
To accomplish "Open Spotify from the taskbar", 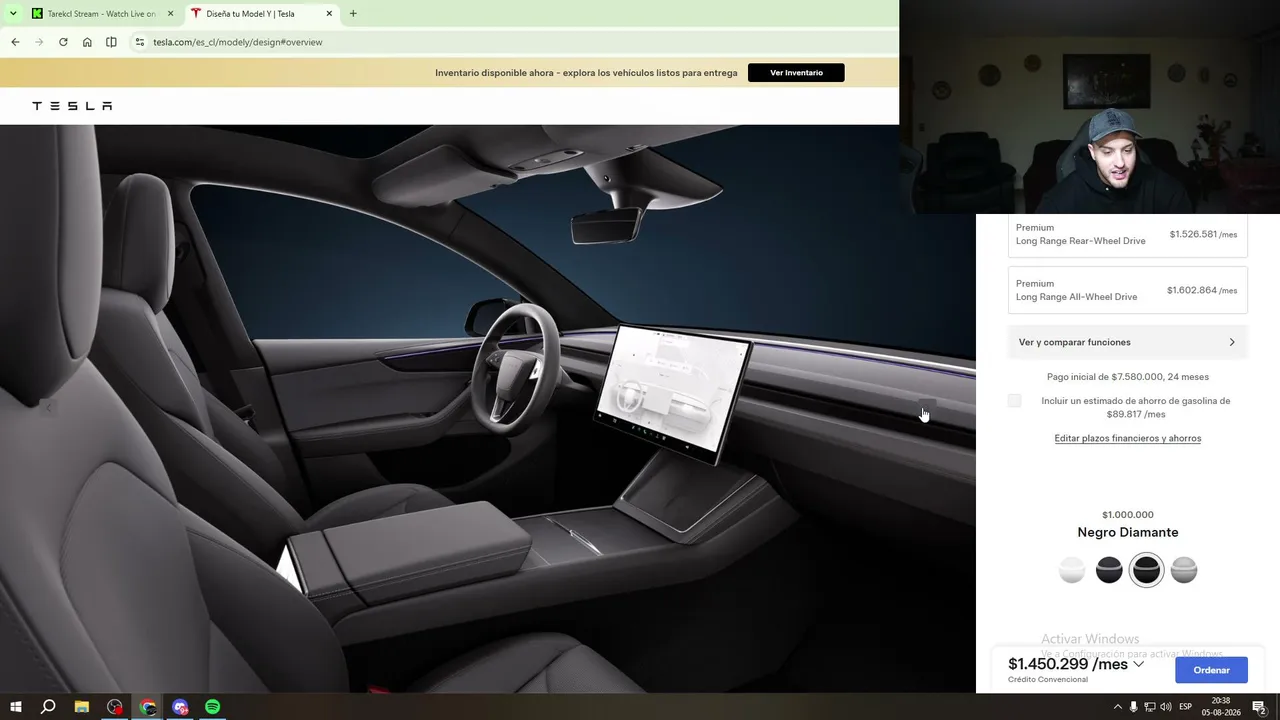I will 213,707.
